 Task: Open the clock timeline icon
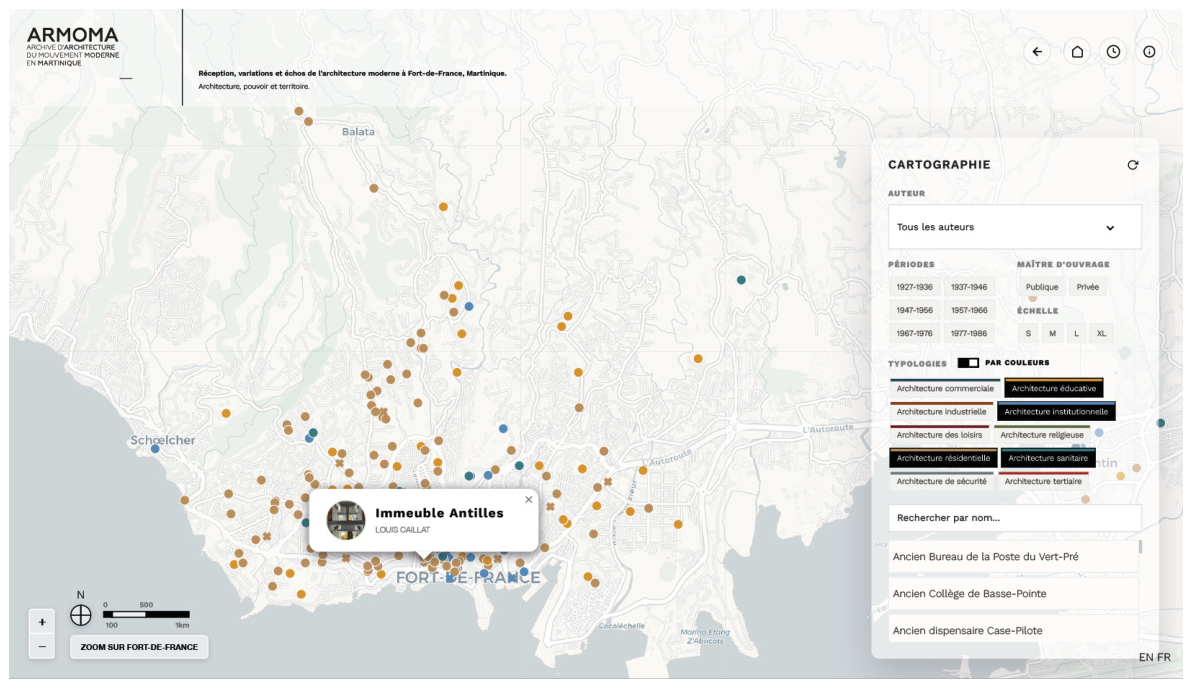coord(1114,52)
